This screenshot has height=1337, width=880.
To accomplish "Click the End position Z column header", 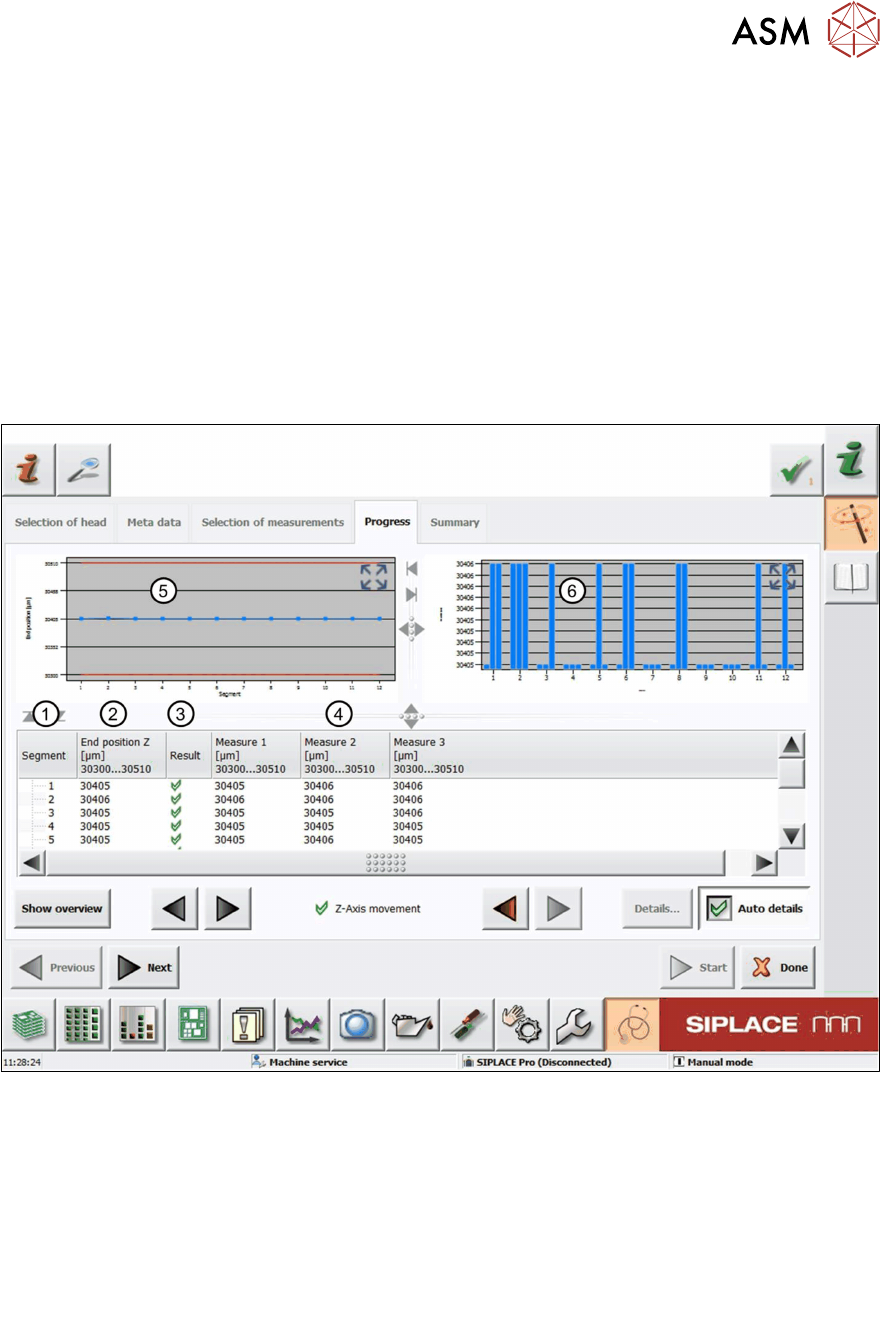I will 121,756.
